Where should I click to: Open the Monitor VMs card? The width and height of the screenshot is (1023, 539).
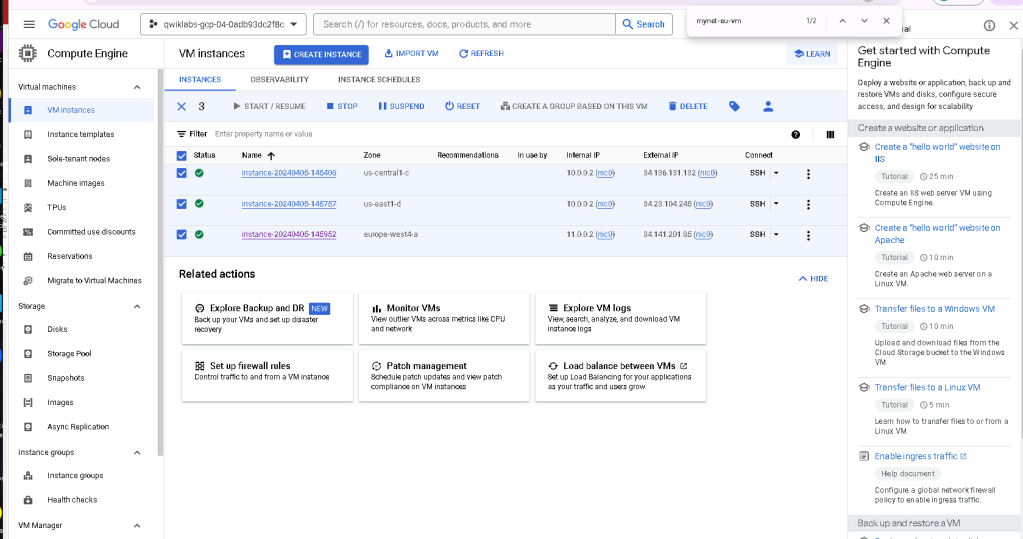pyautogui.click(x=444, y=318)
